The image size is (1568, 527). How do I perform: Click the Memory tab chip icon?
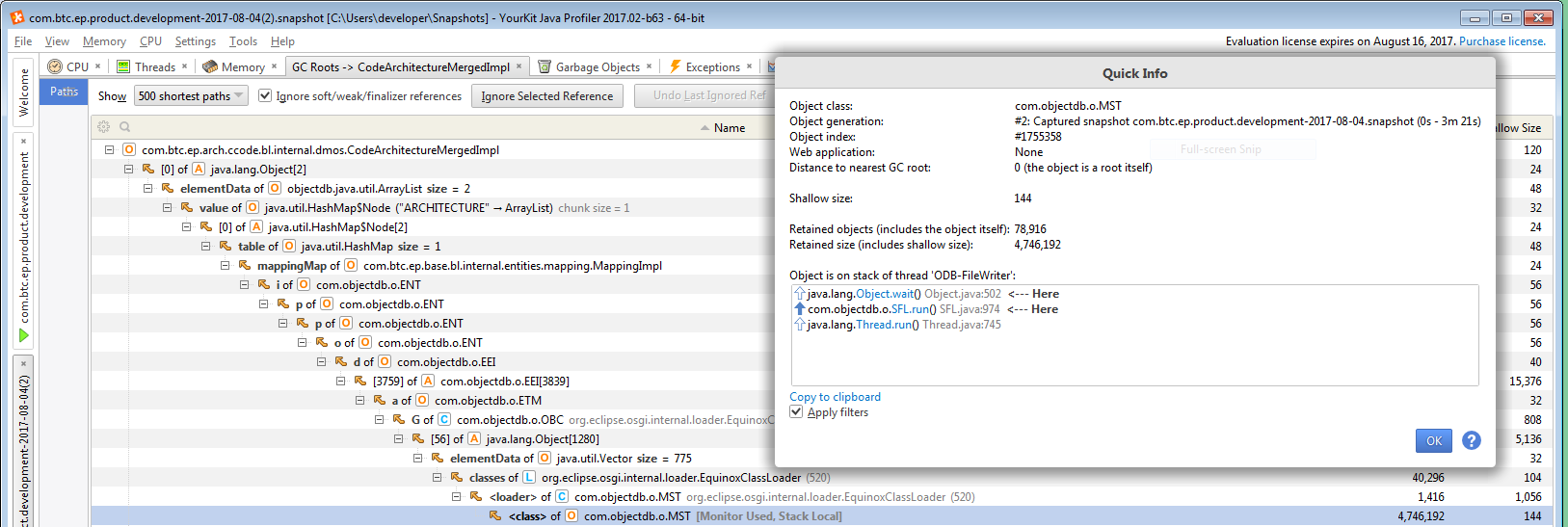[209, 66]
